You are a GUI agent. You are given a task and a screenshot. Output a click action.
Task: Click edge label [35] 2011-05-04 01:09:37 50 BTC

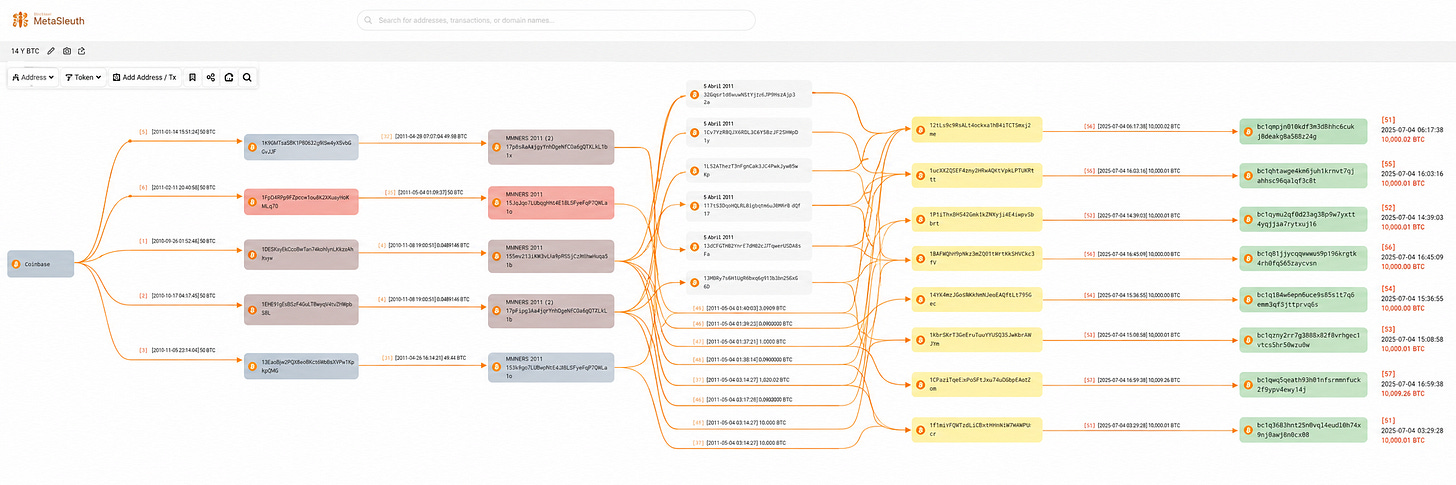coord(423,191)
